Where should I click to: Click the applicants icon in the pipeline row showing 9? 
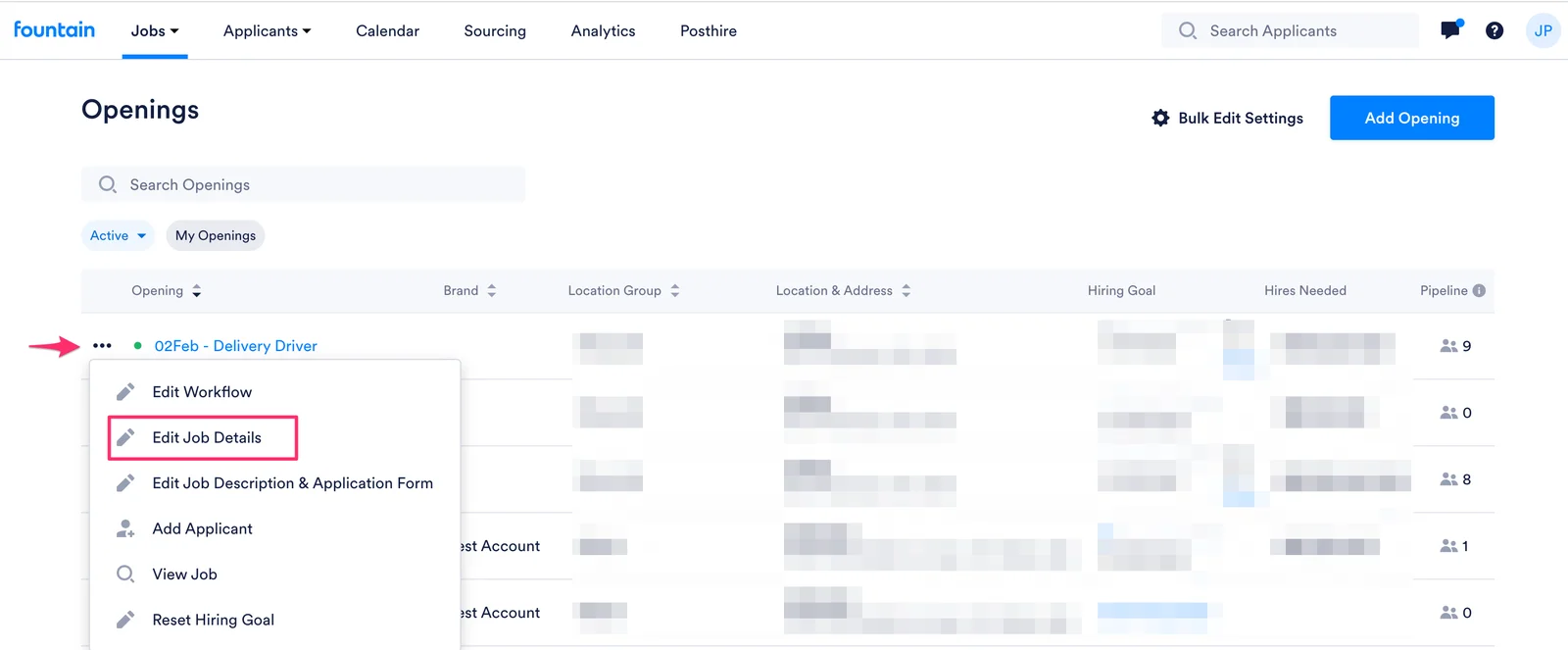1448,346
